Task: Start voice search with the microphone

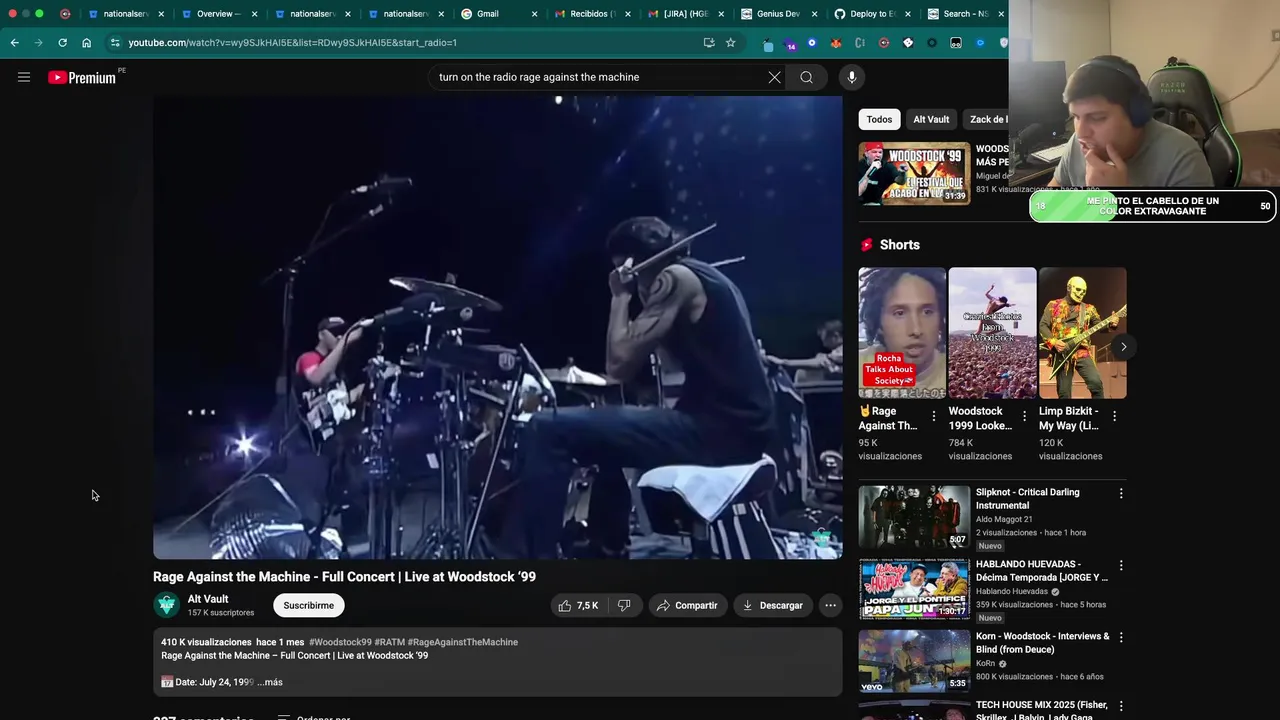Action: point(852,77)
